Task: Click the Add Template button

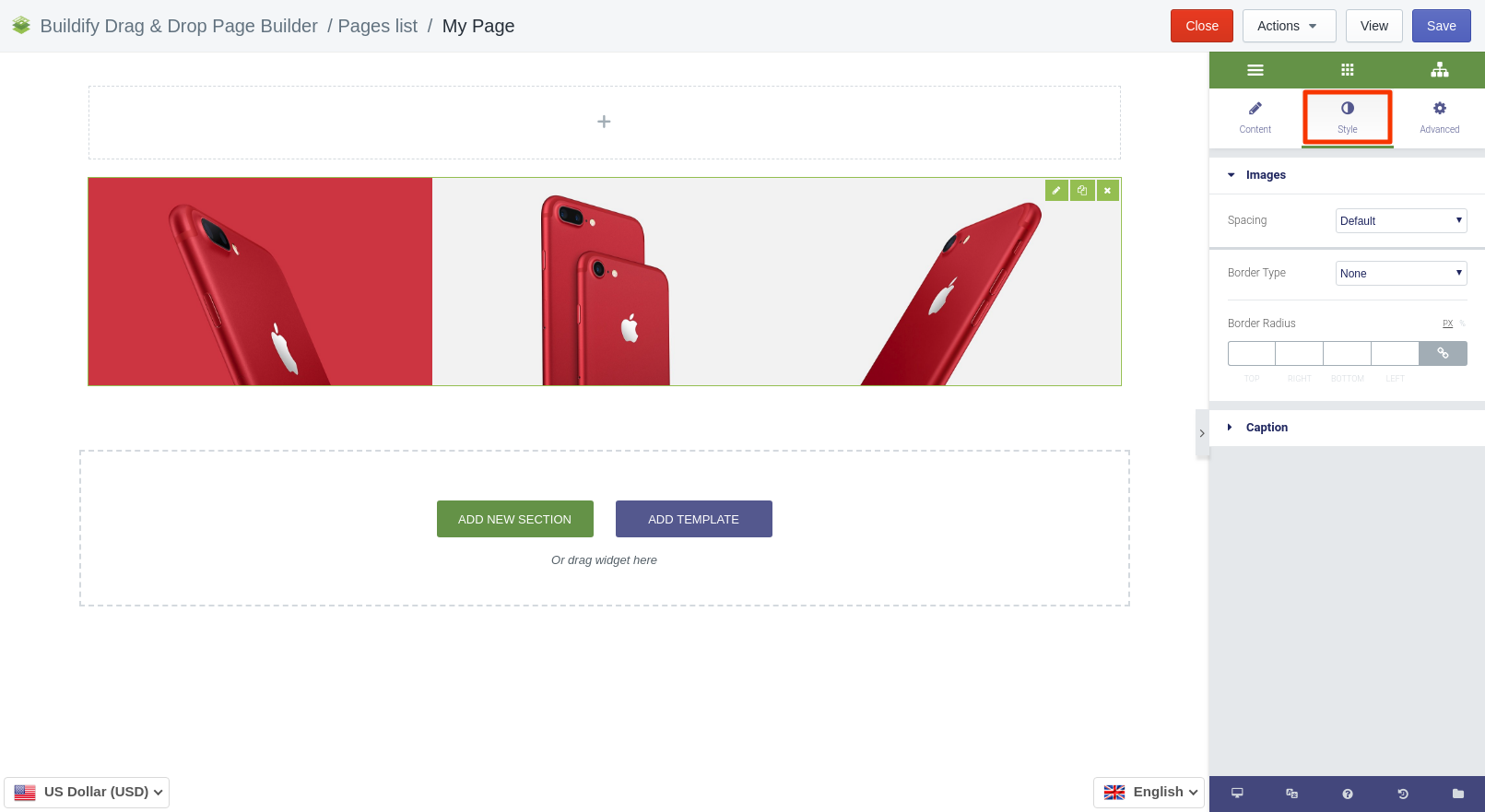Action: 693,519
